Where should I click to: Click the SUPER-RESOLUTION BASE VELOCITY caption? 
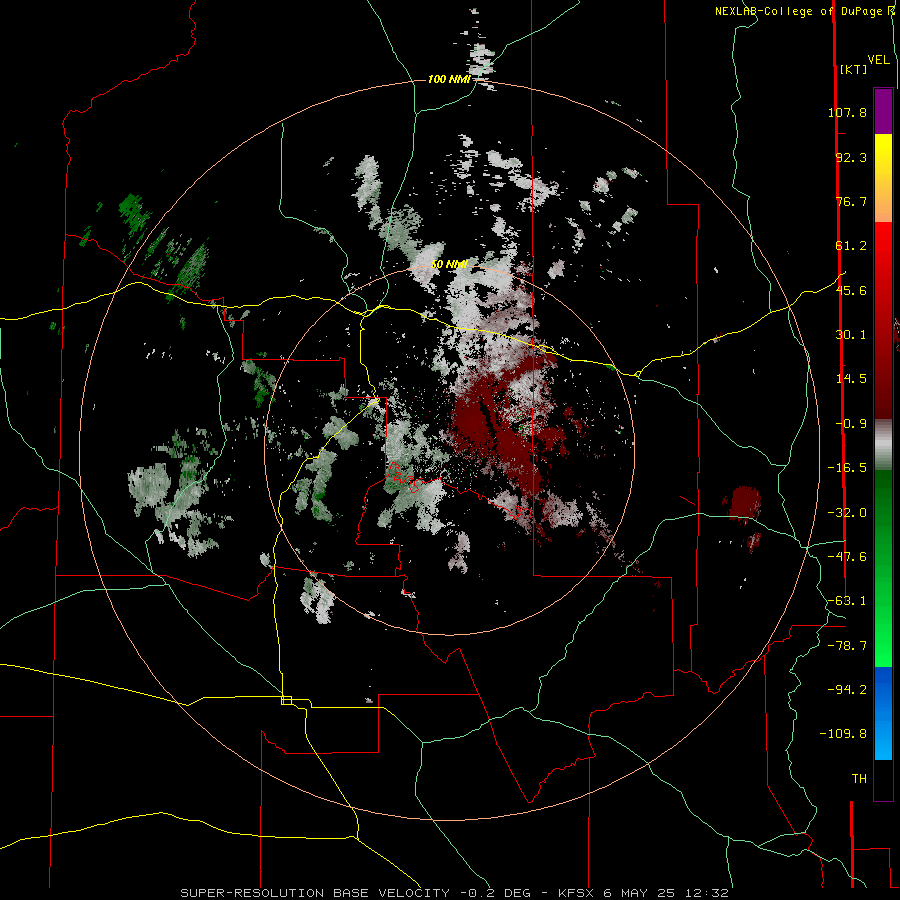(315, 893)
